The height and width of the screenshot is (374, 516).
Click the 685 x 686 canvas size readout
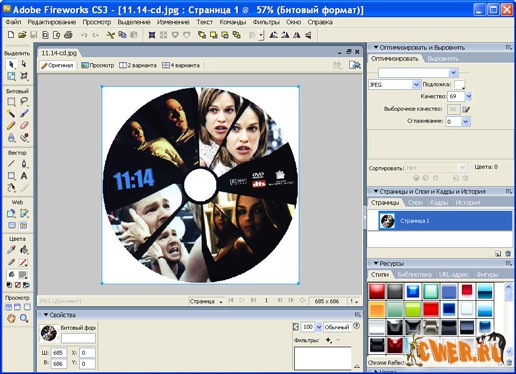pos(327,301)
